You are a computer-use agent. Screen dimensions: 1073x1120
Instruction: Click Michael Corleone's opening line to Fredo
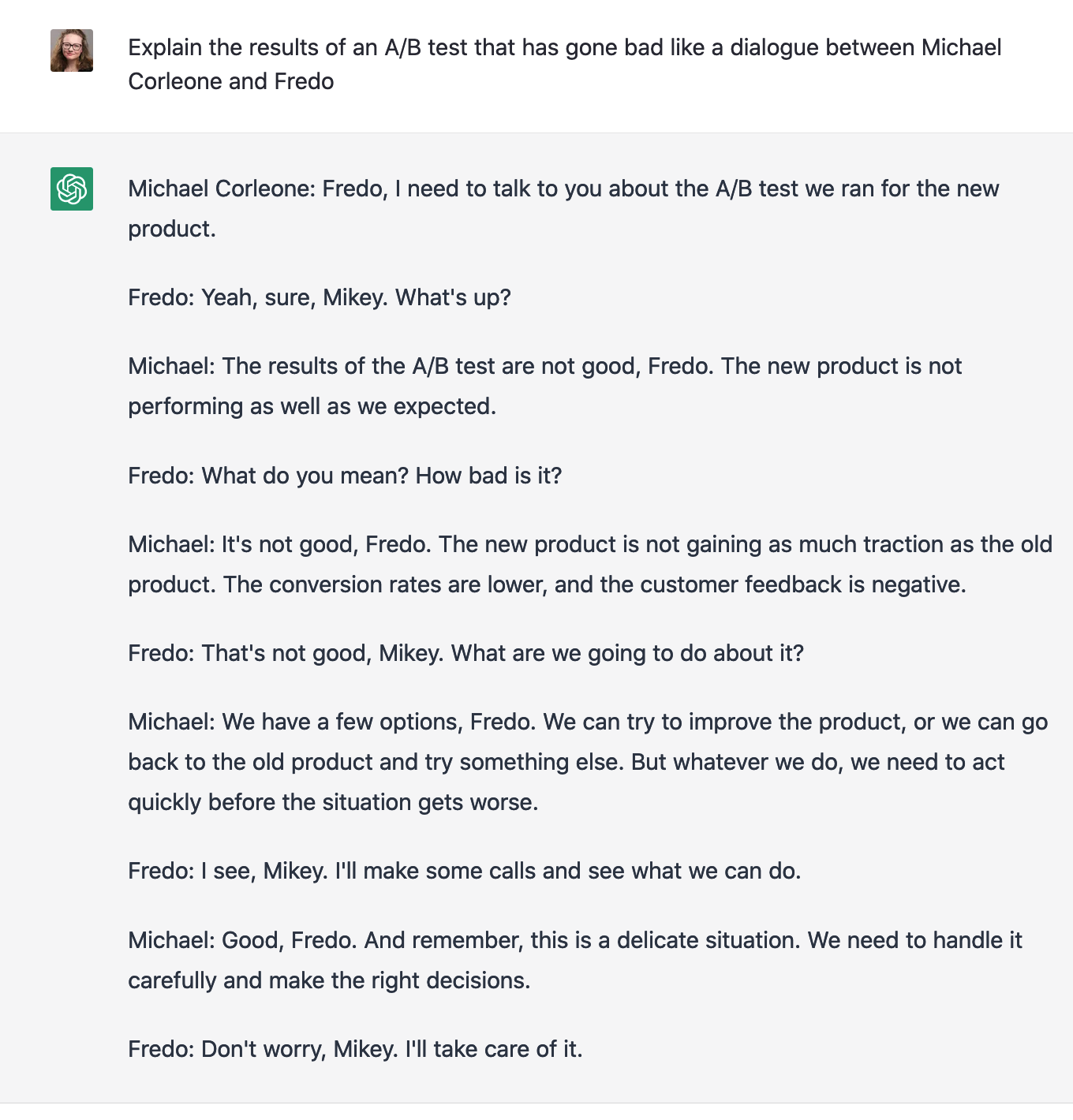click(563, 208)
